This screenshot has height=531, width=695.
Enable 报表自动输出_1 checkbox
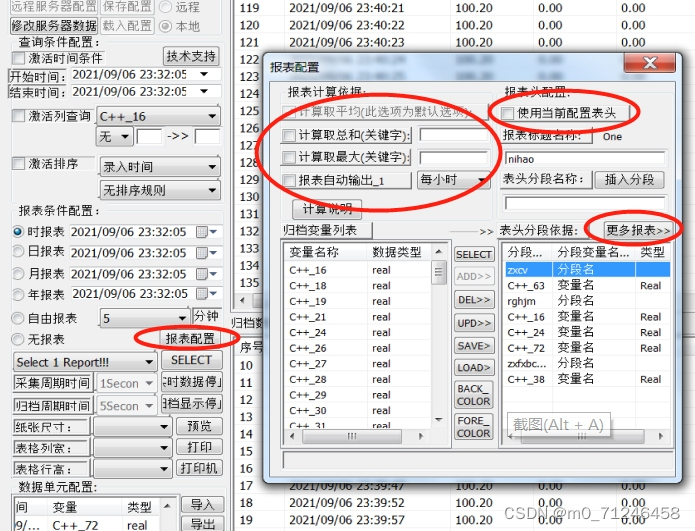click(289, 180)
